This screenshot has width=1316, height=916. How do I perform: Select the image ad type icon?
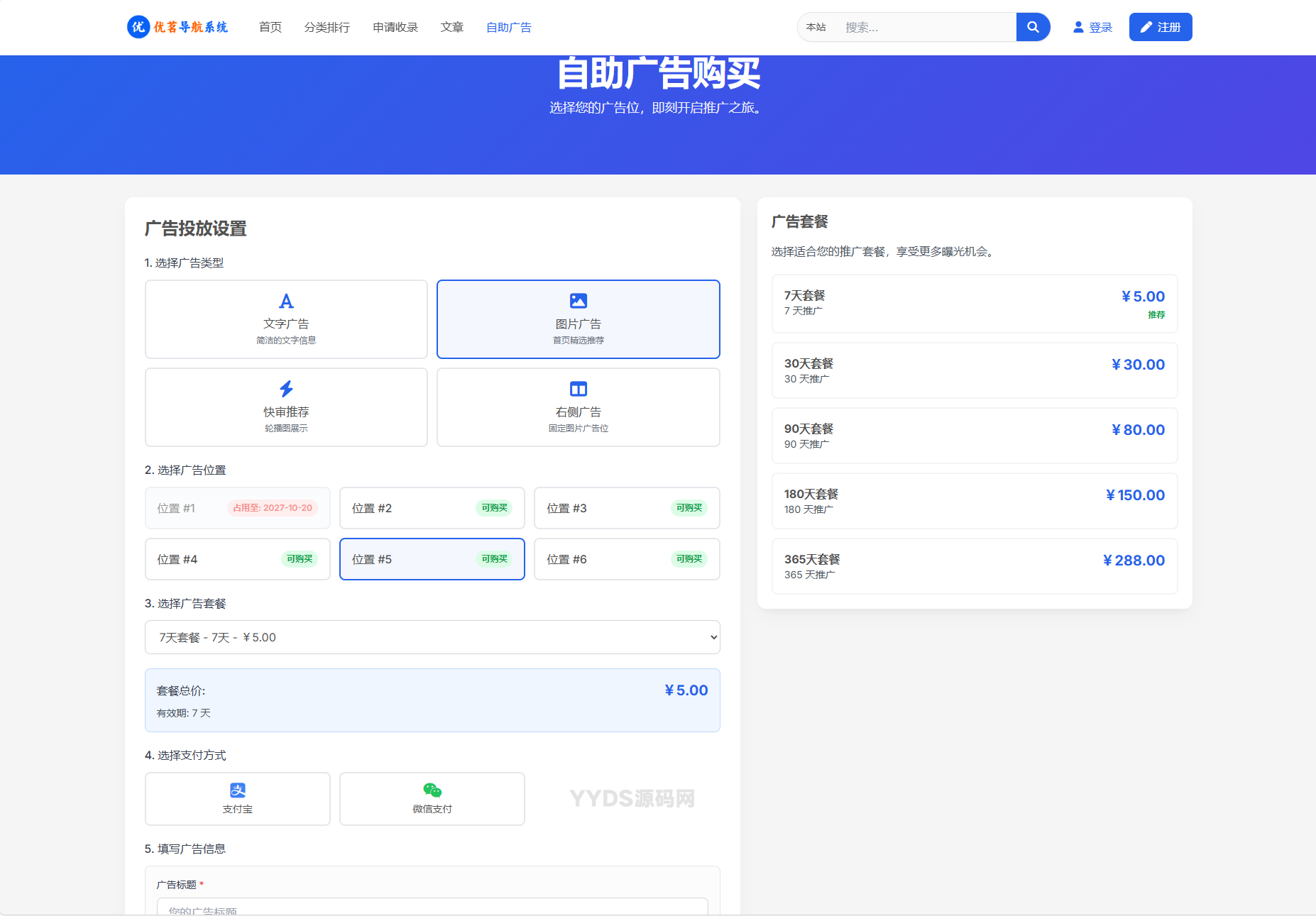pos(578,302)
